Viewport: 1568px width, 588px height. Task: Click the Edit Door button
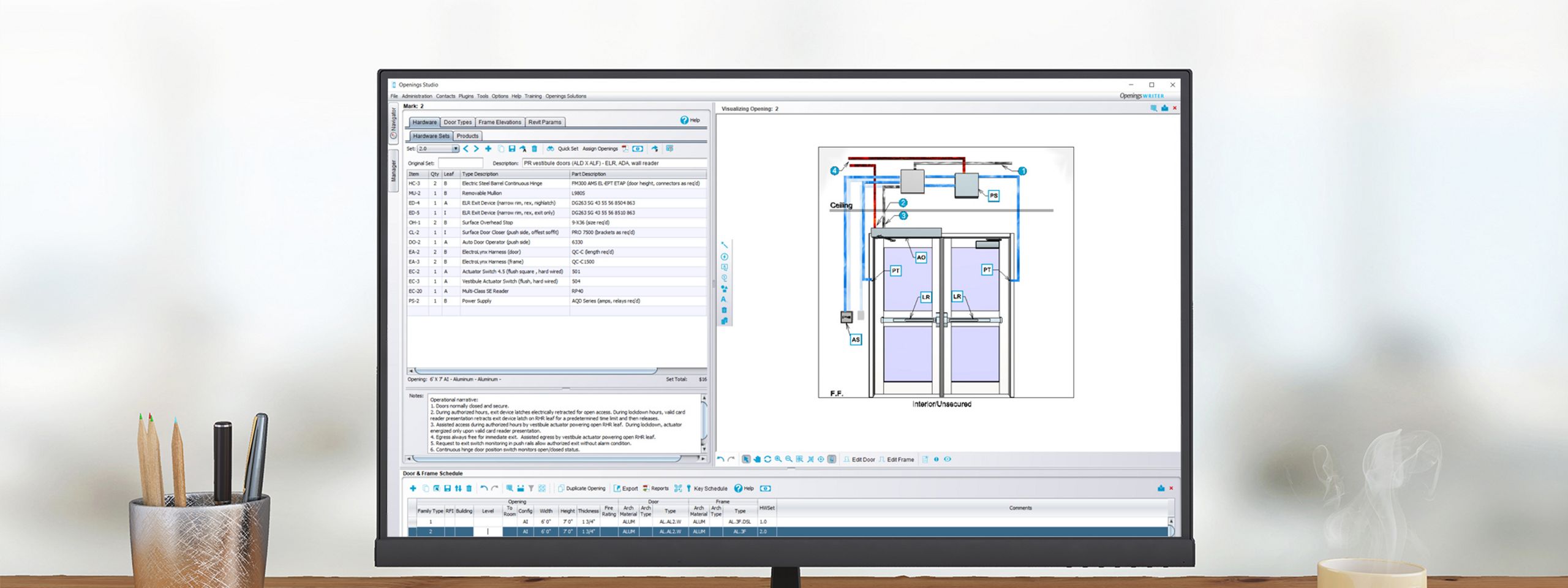(x=859, y=459)
